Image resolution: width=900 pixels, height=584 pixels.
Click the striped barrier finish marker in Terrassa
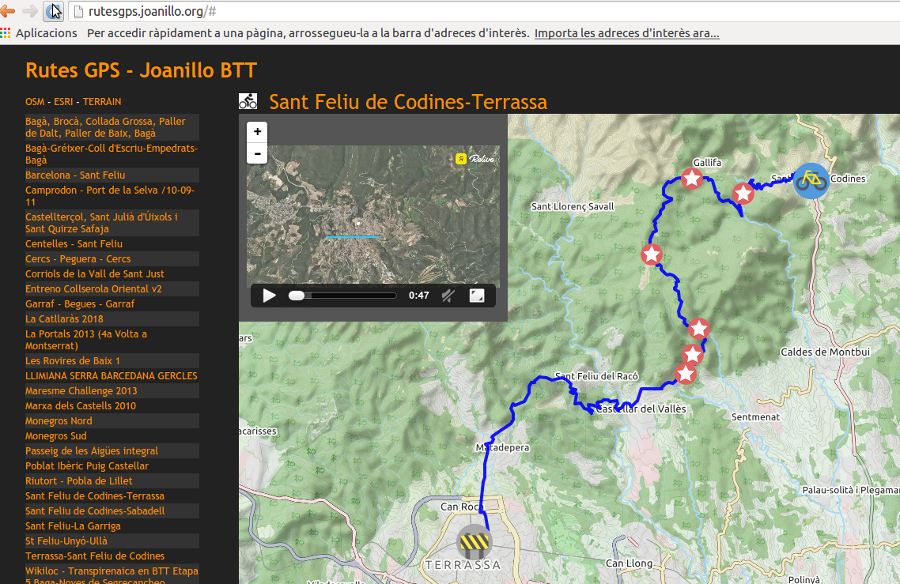475,542
